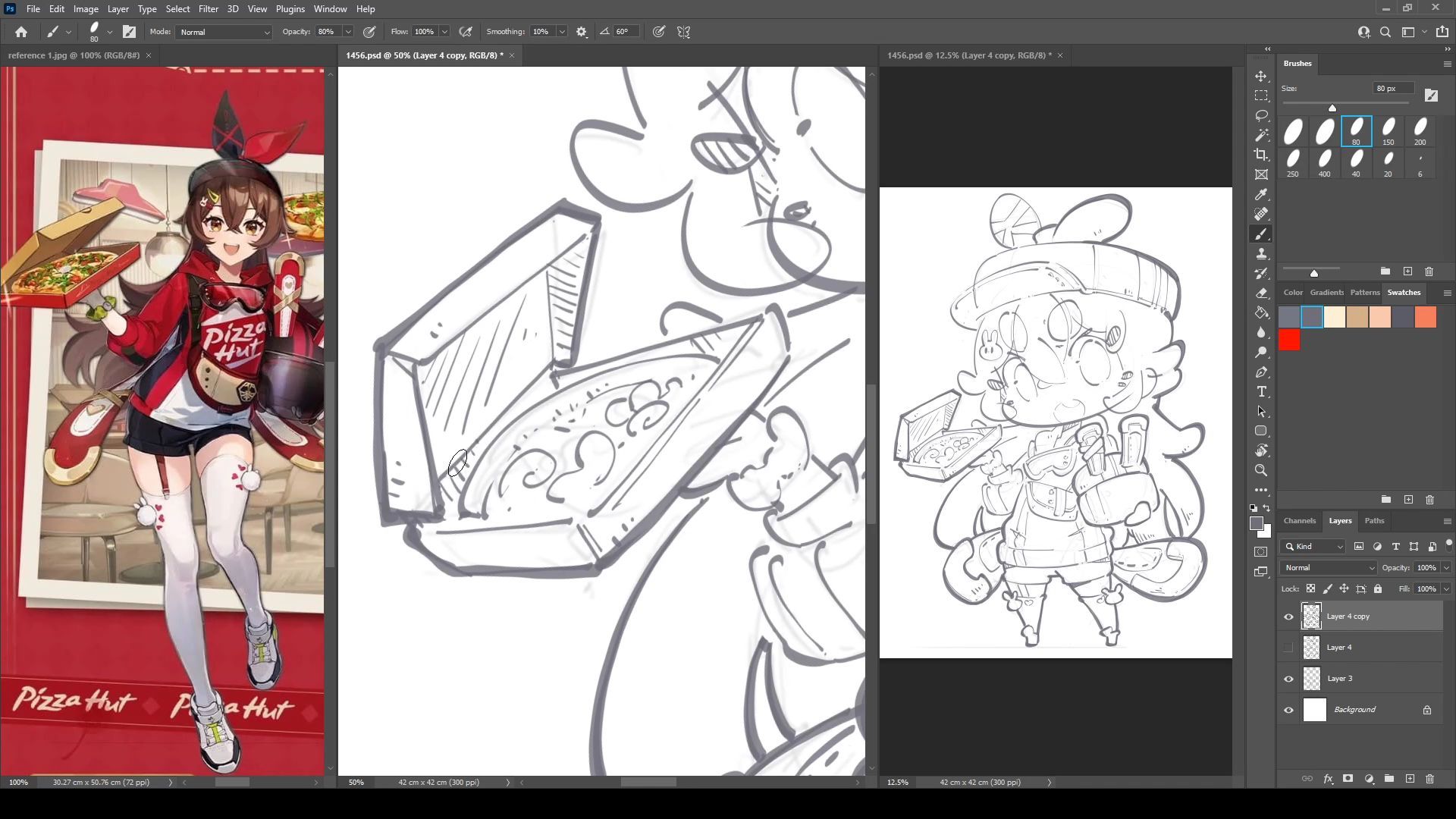This screenshot has width=1456, height=819.
Task: Open brush preset picker arrow
Action: 110,32
